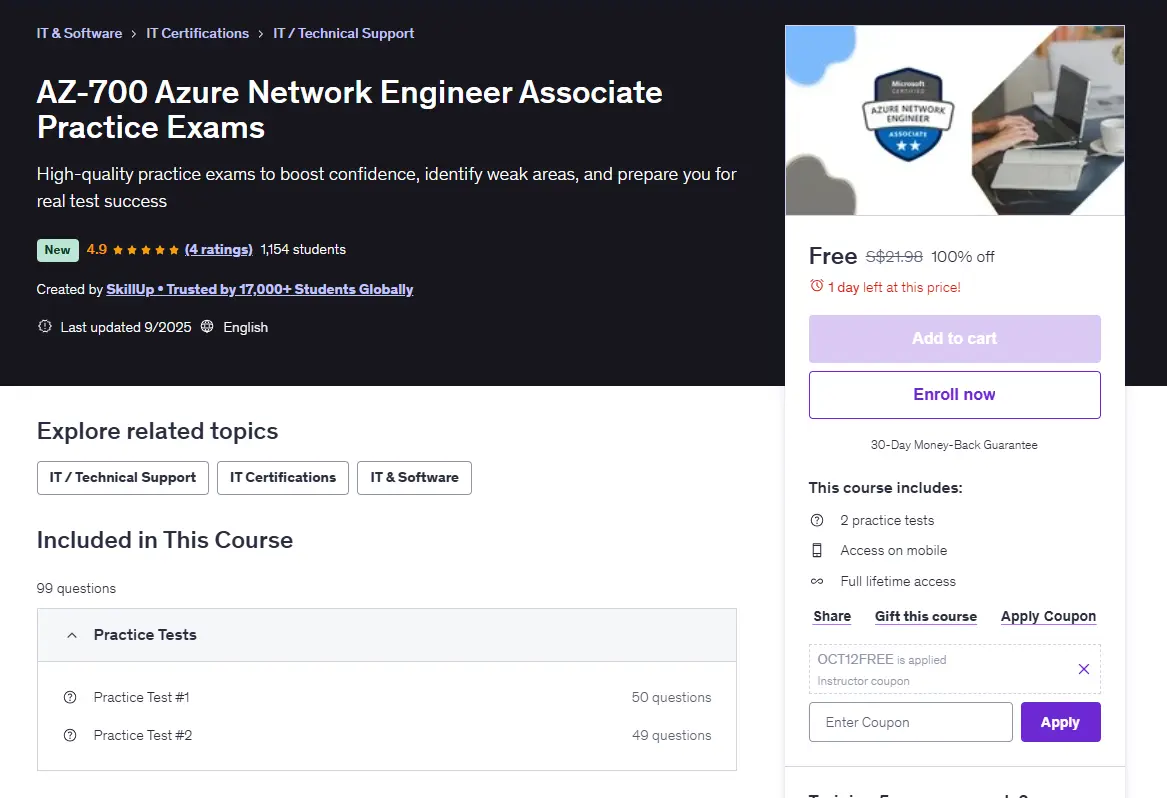Click the Last updated 9/2025 text
This screenshot has width=1167, height=798.
click(x=126, y=328)
